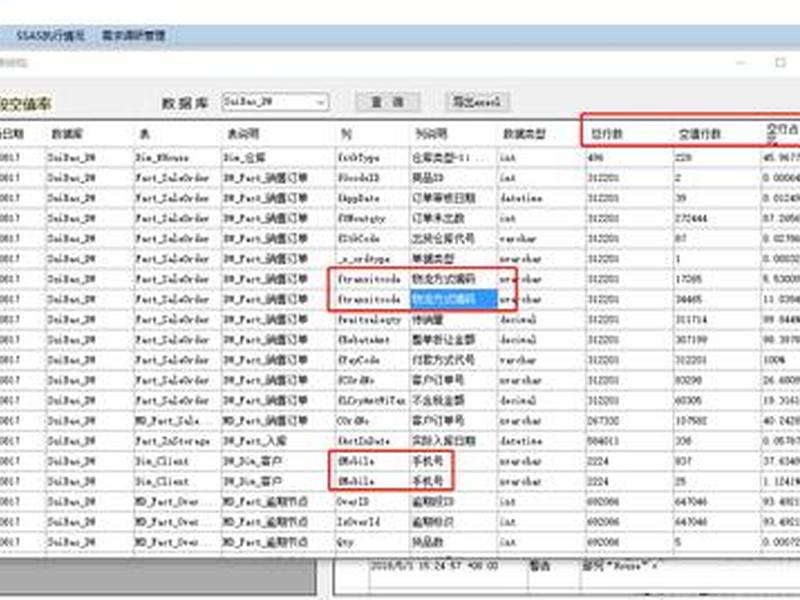This screenshot has height=600, width=800.
Task: Open the 需求调研管理 menu
Action: [x=133, y=36]
